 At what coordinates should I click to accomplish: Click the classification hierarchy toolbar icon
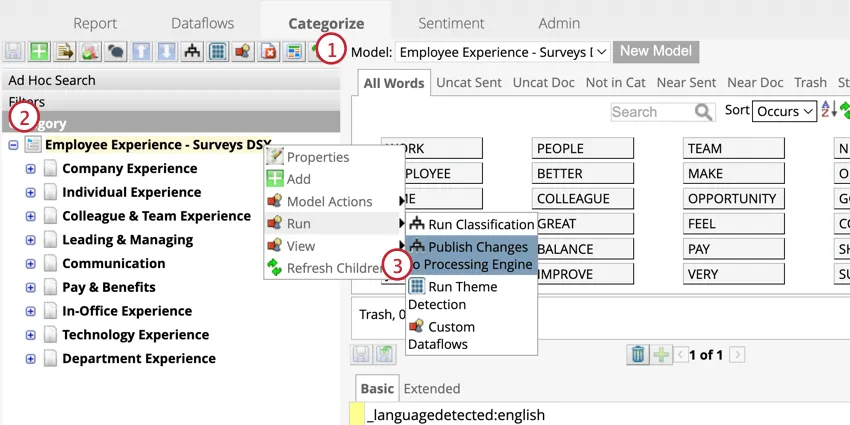tap(192, 51)
